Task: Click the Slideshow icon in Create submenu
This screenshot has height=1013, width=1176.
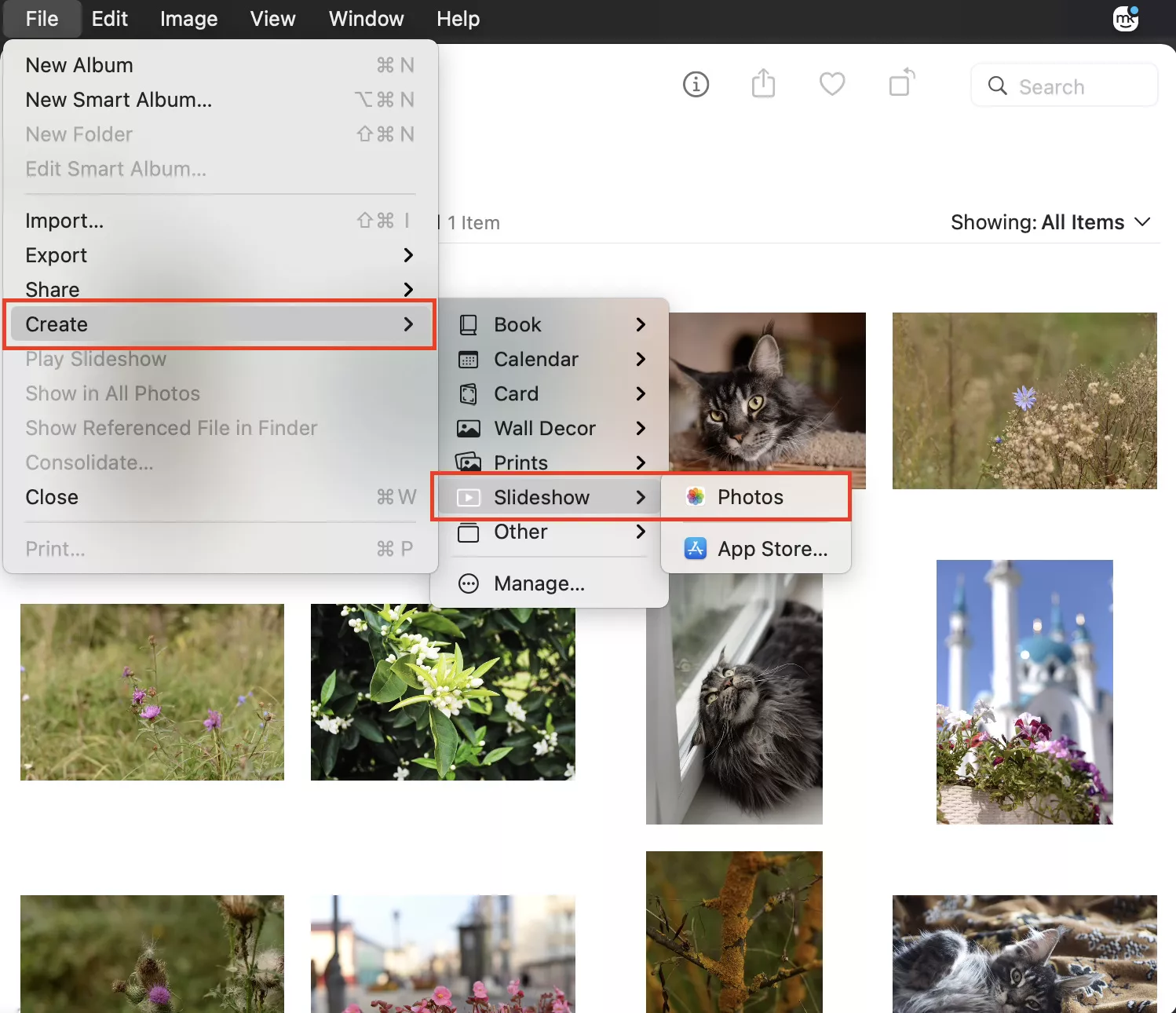Action: click(469, 496)
